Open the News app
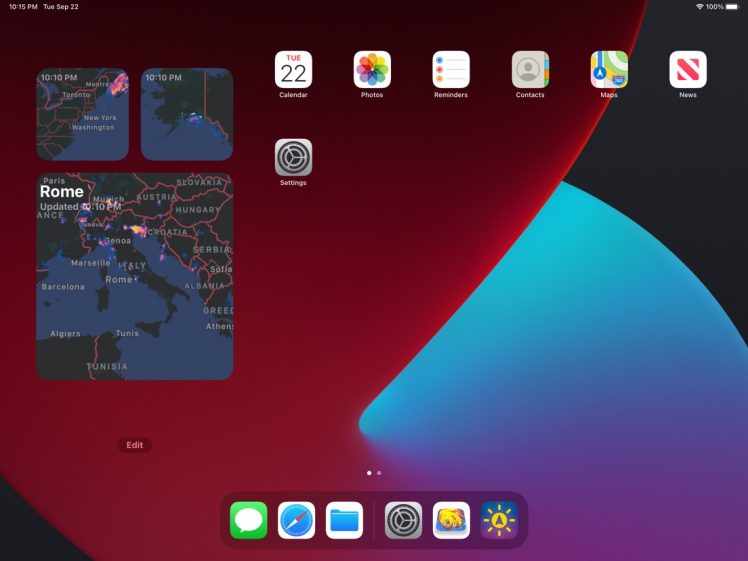Image resolution: width=748 pixels, height=561 pixels. [688, 69]
